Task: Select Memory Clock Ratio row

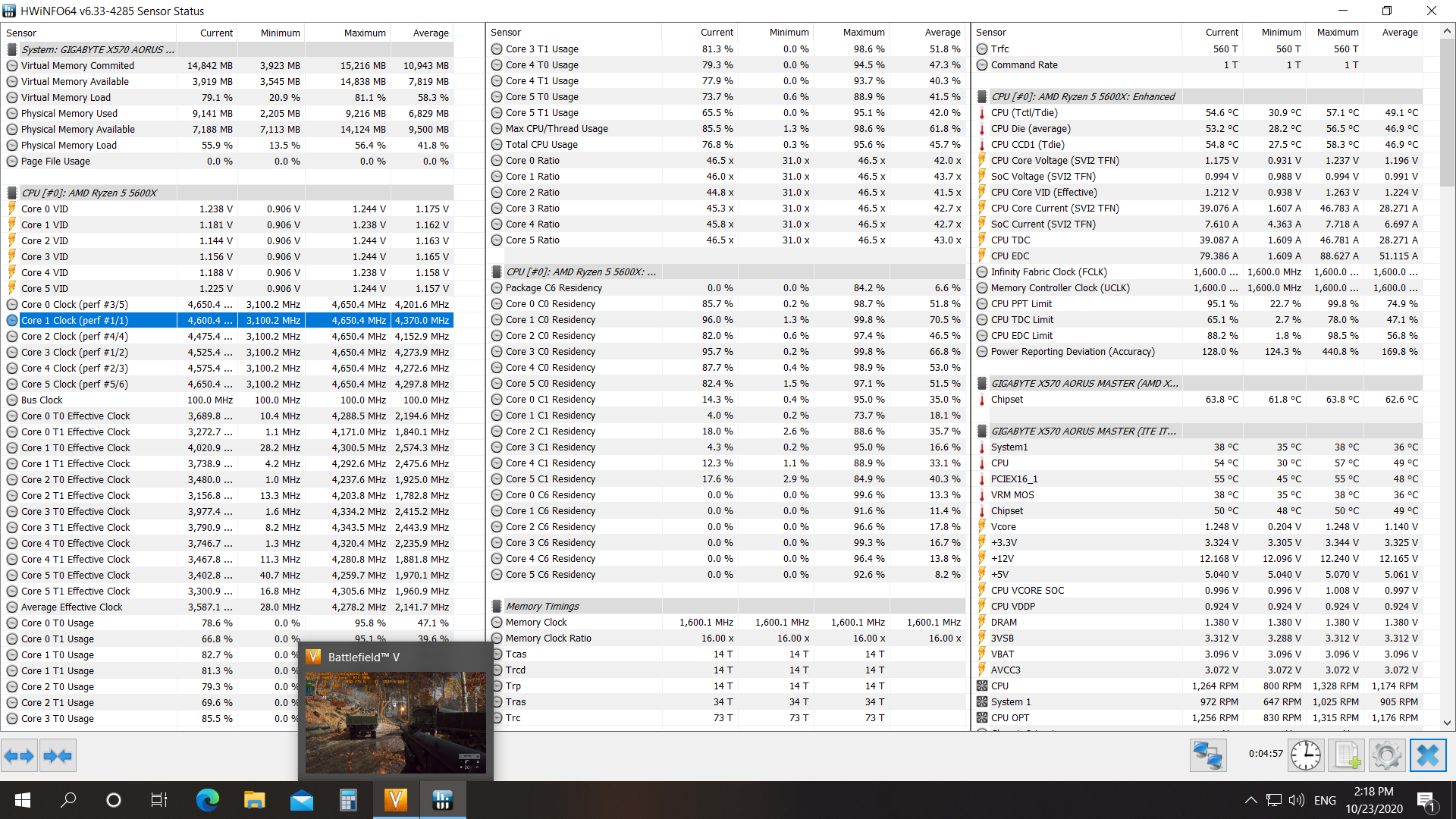Action: tap(726, 638)
